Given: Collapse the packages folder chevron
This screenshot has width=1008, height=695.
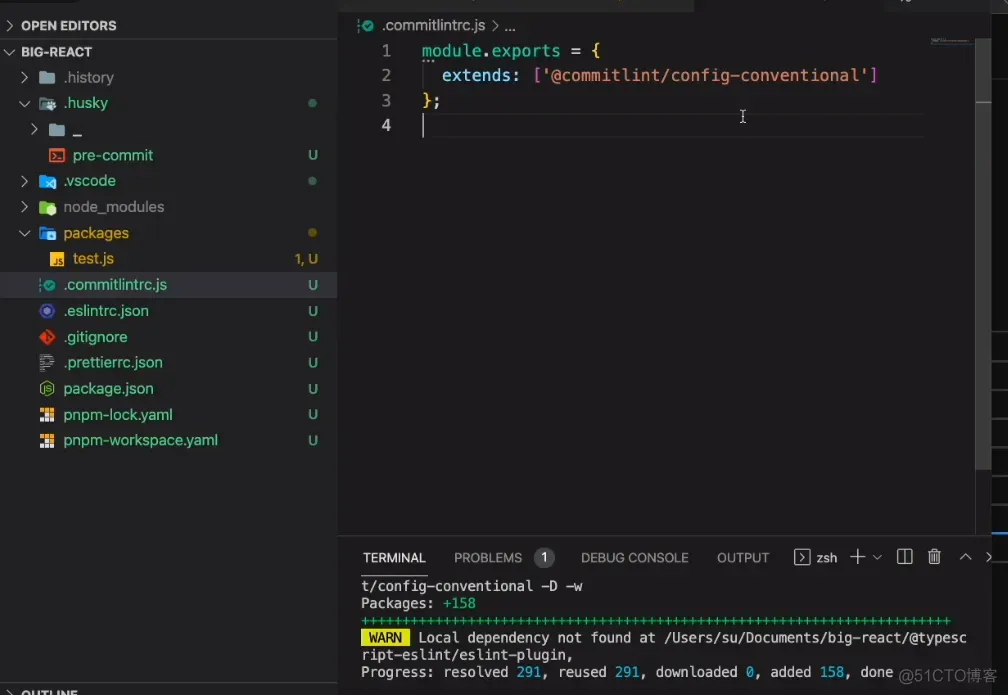Looking at the screenshot, I should click(24, 233).
